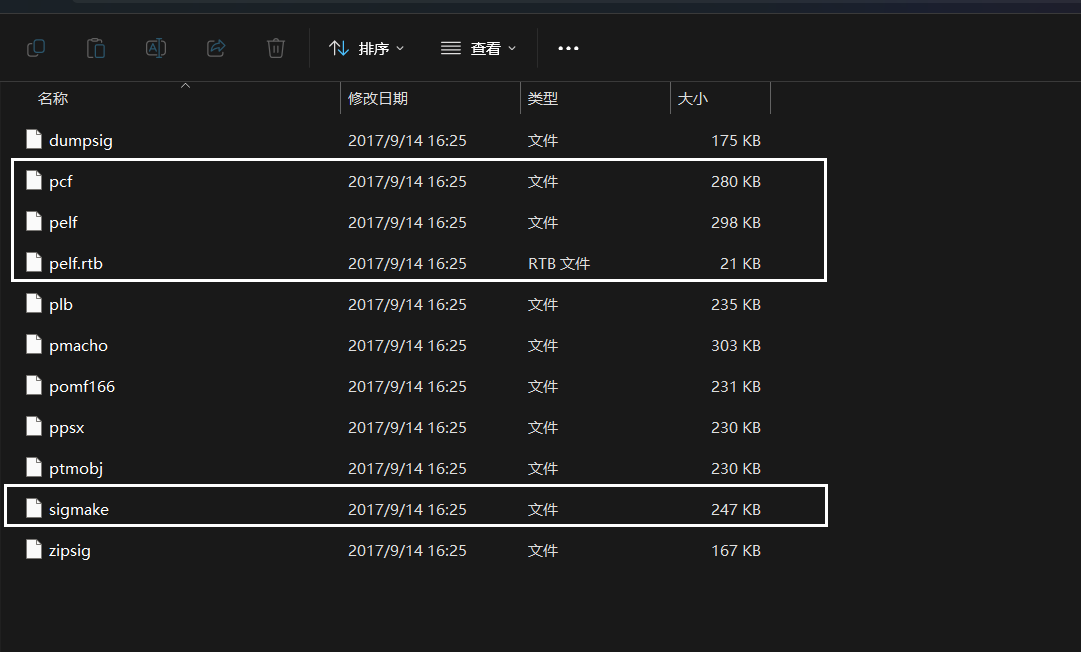Screen dimensions: 1081x652
Task: Click the Rename icon in toolbar
Action: [x=156, y=48]
